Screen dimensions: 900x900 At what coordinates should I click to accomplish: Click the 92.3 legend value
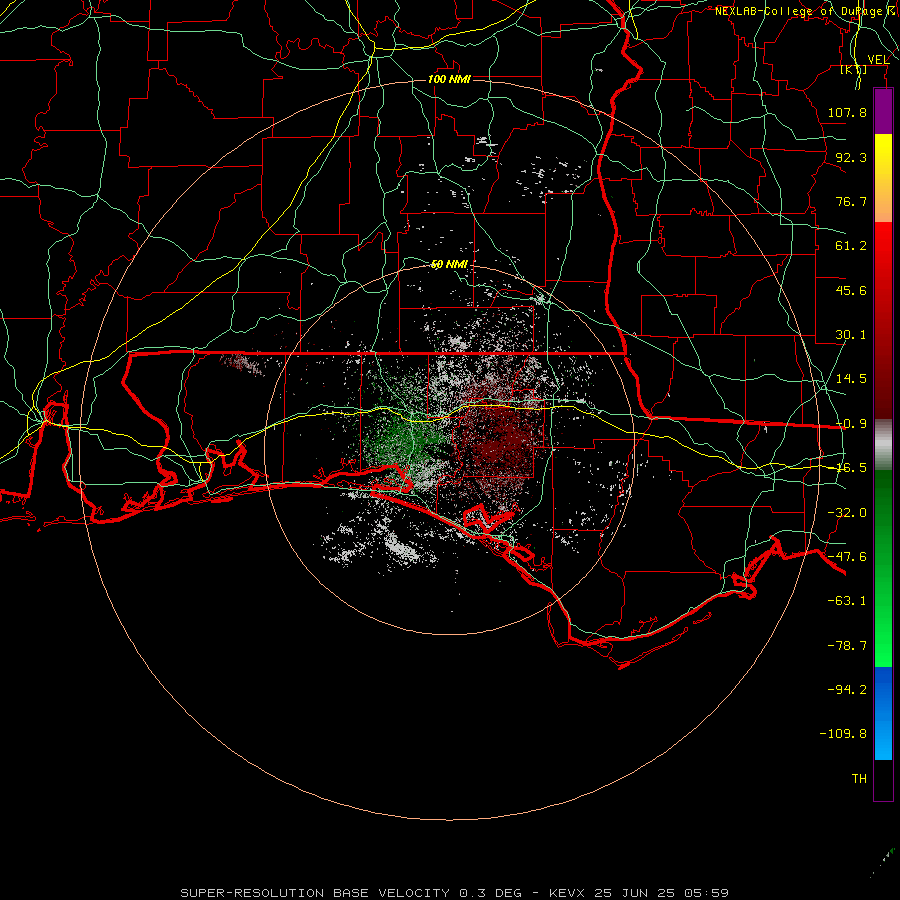pyautogui.click(x=851, y=157)
